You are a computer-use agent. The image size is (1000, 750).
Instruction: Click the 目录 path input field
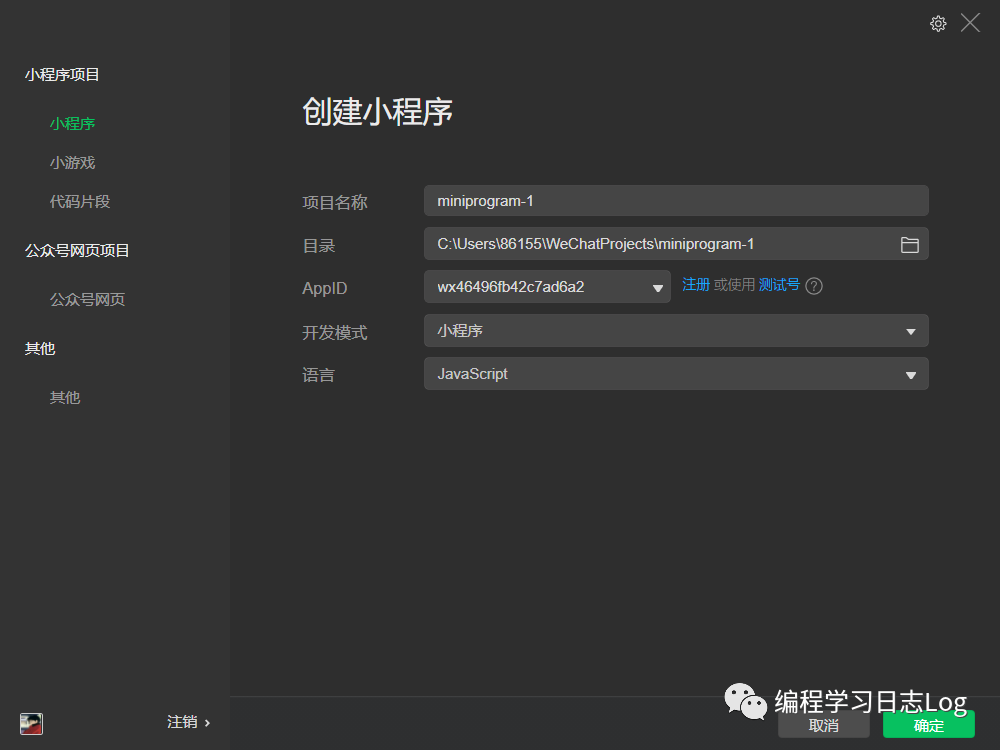tap(676, 244)
